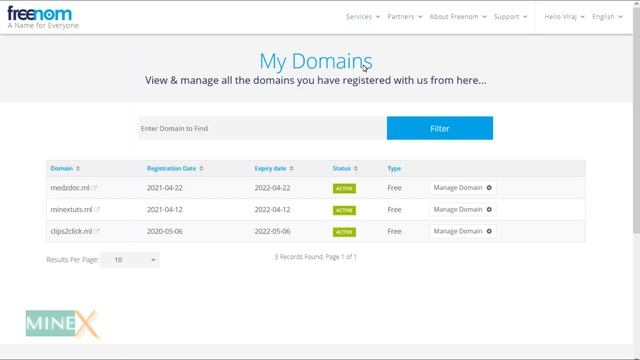Click gear icon in minextuts.ml Manage Domain
This screenshot has height=360, width=640.
[489, 209]
